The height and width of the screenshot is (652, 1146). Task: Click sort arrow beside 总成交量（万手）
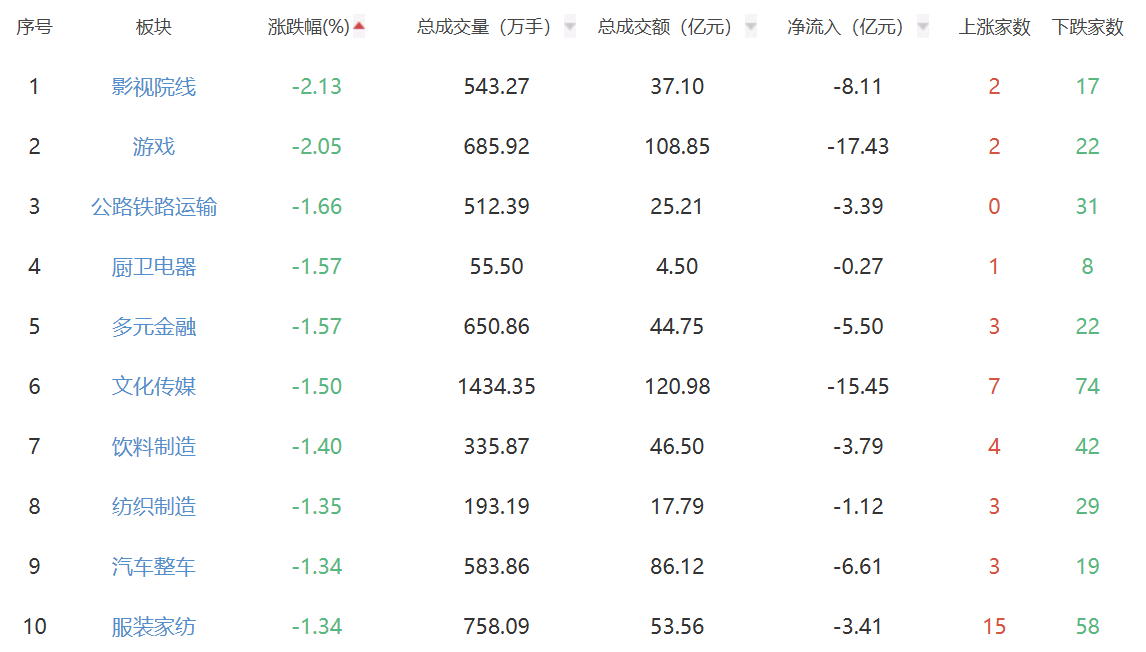570,28
